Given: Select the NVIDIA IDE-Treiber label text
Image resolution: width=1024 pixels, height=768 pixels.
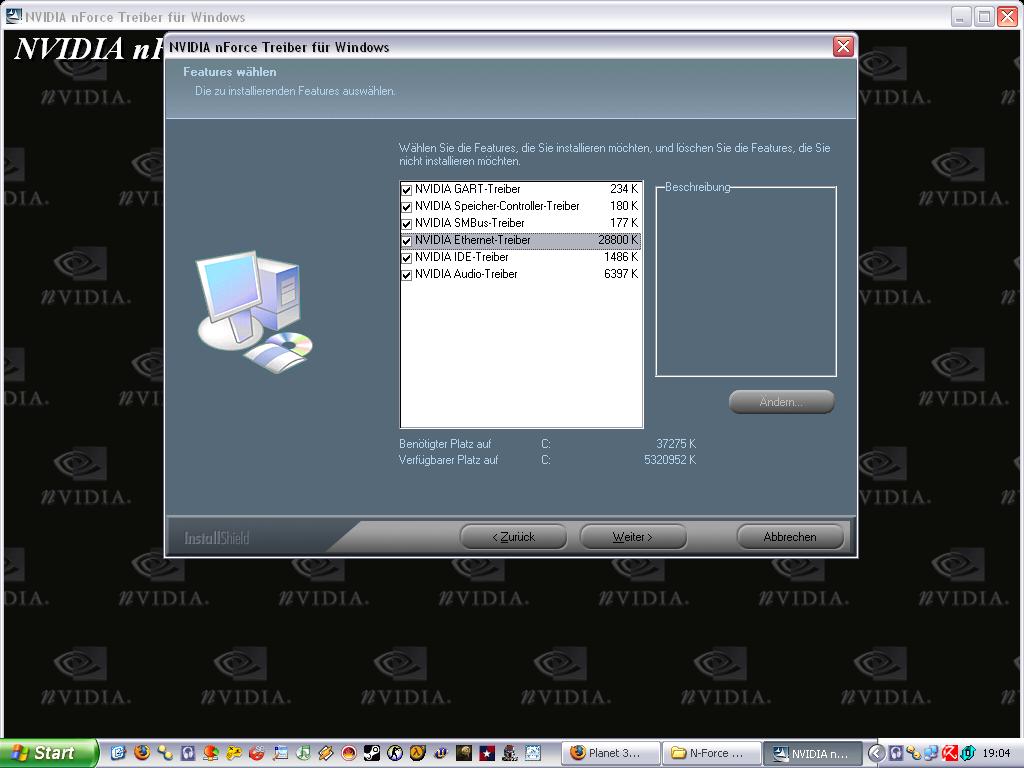Looking at the screenshot, I should click(462, 257).
